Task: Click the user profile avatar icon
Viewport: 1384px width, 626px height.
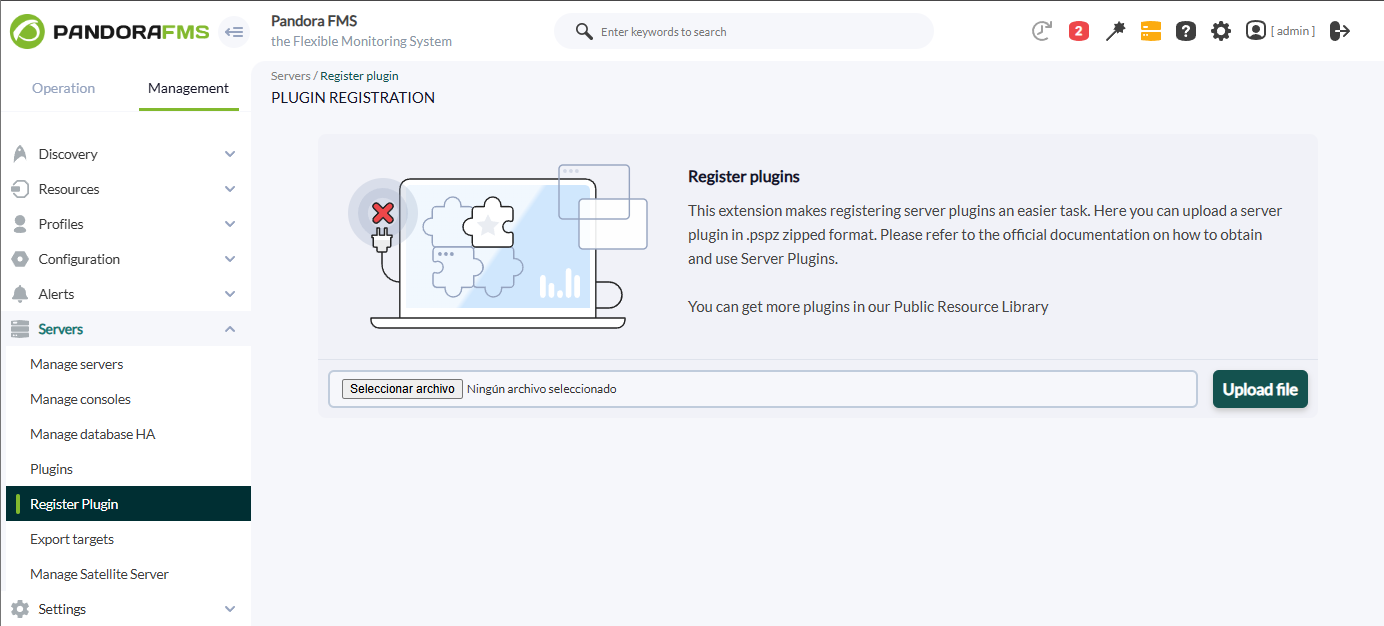Action: (1256, 31)
